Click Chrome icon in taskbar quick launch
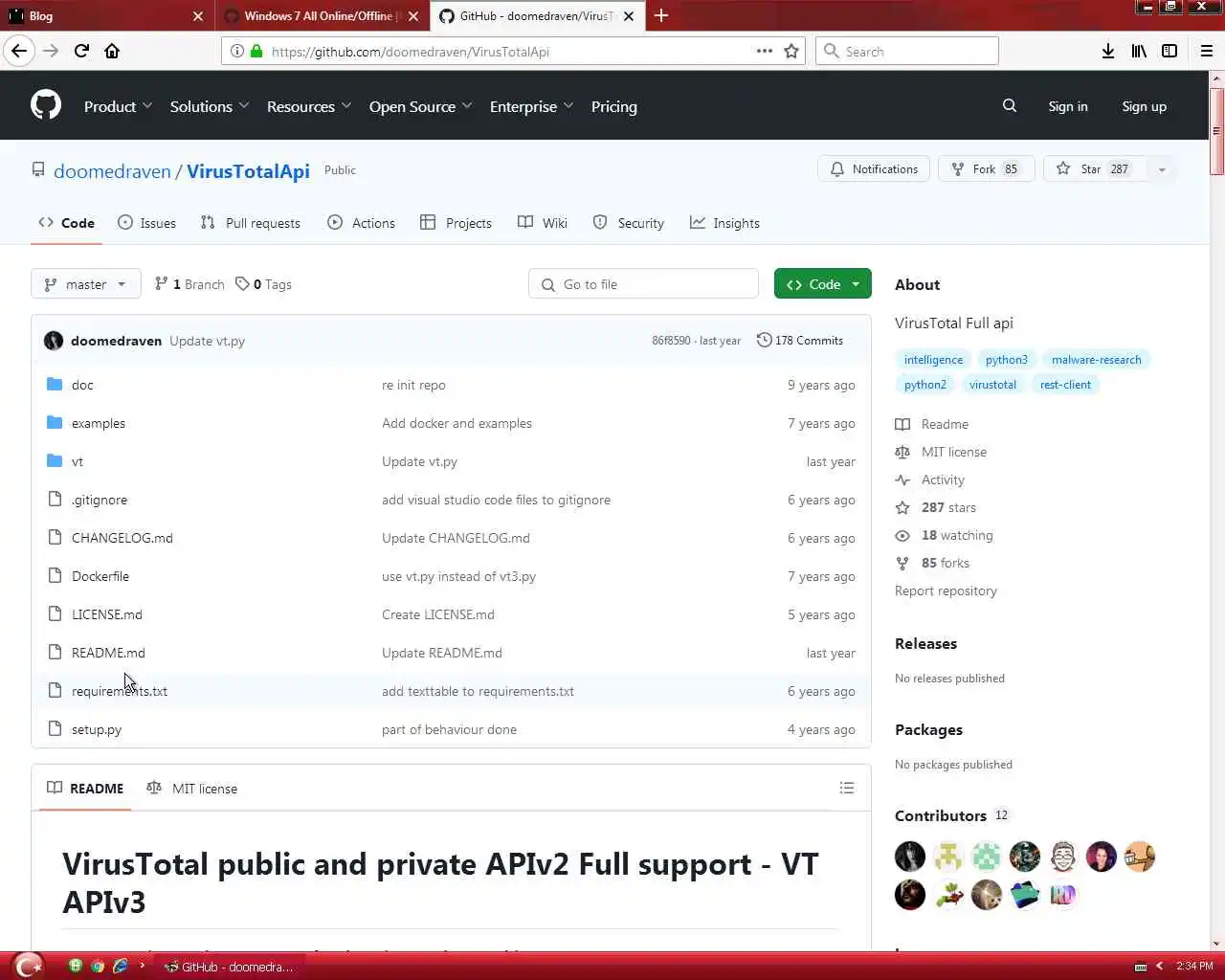The width and height of the screenshot is (1225, 980). 98,967
